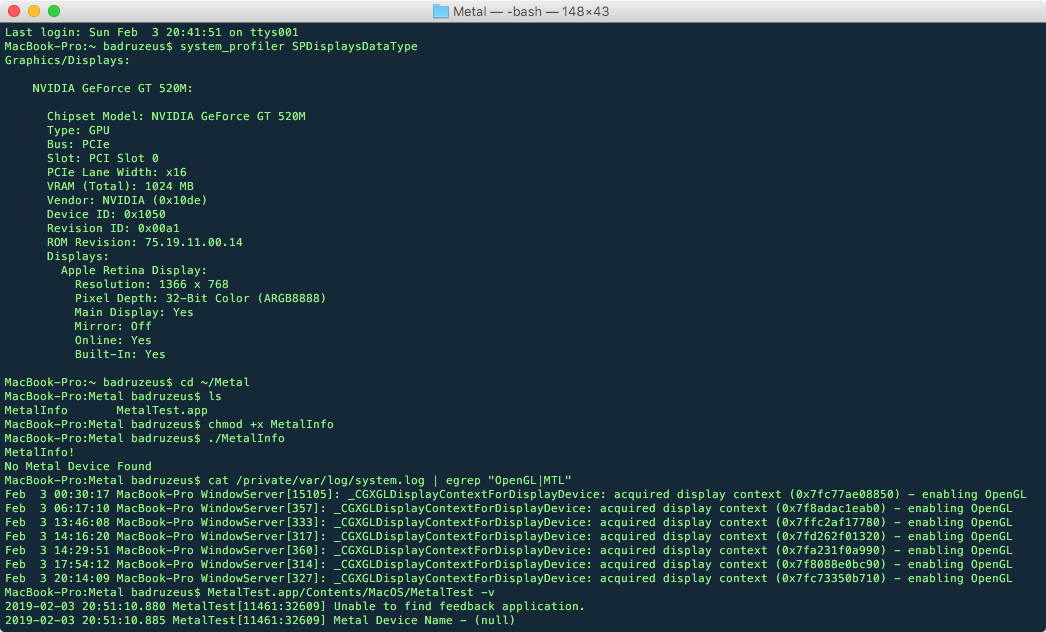Click the display context value (0x7fc73350b710)
Image resolution: width=1046 pixels, height=632 pixels.
click(x=831, y=579)
